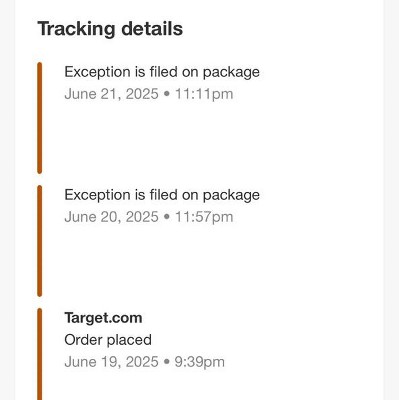
Task: Click the 9:39pm time label
Action: (199, 362)
